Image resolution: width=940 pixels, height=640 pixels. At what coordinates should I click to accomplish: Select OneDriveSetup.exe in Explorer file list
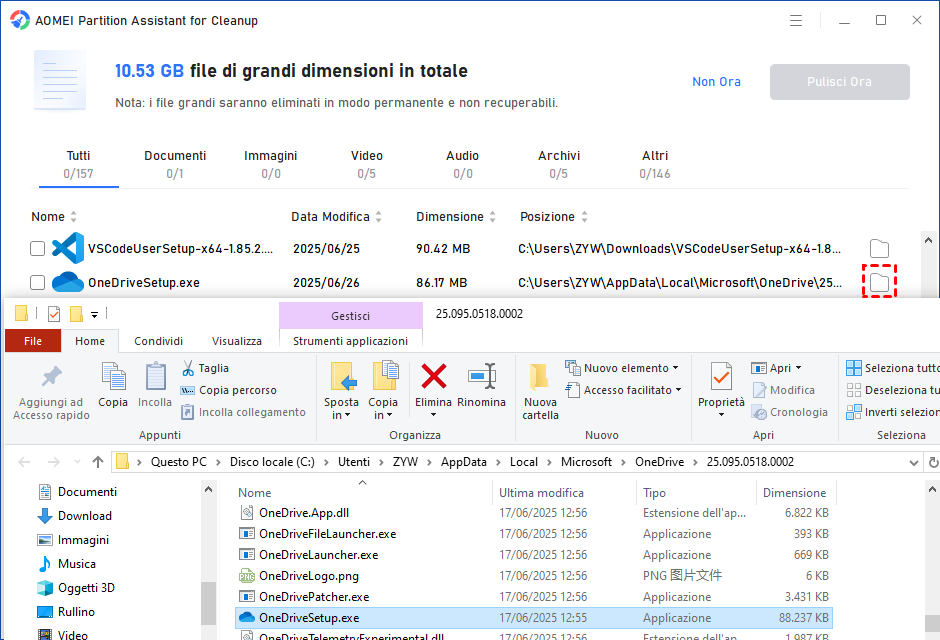(x=534, y=618)
